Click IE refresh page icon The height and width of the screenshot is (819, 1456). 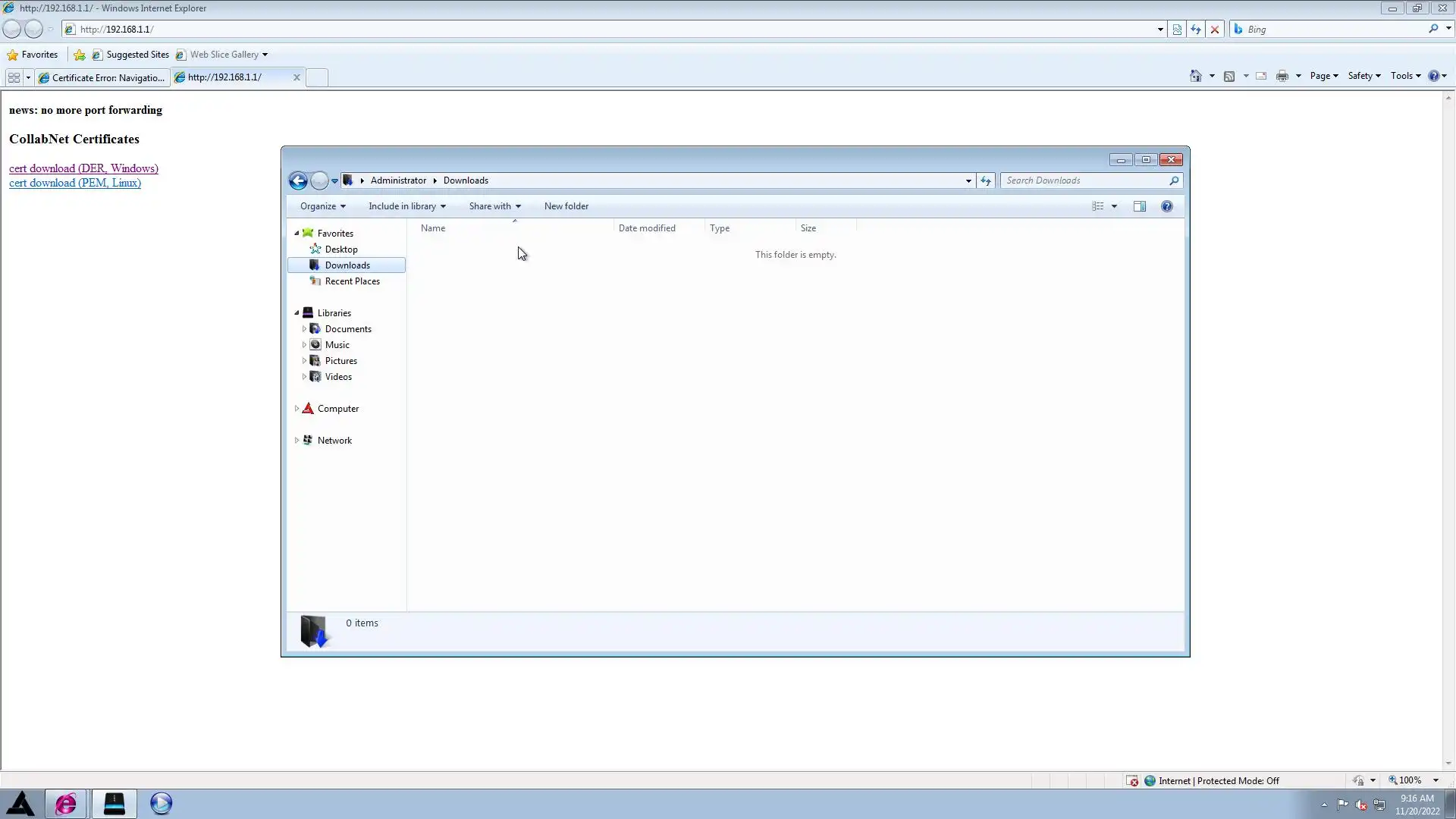click(x=1196, y=30)
